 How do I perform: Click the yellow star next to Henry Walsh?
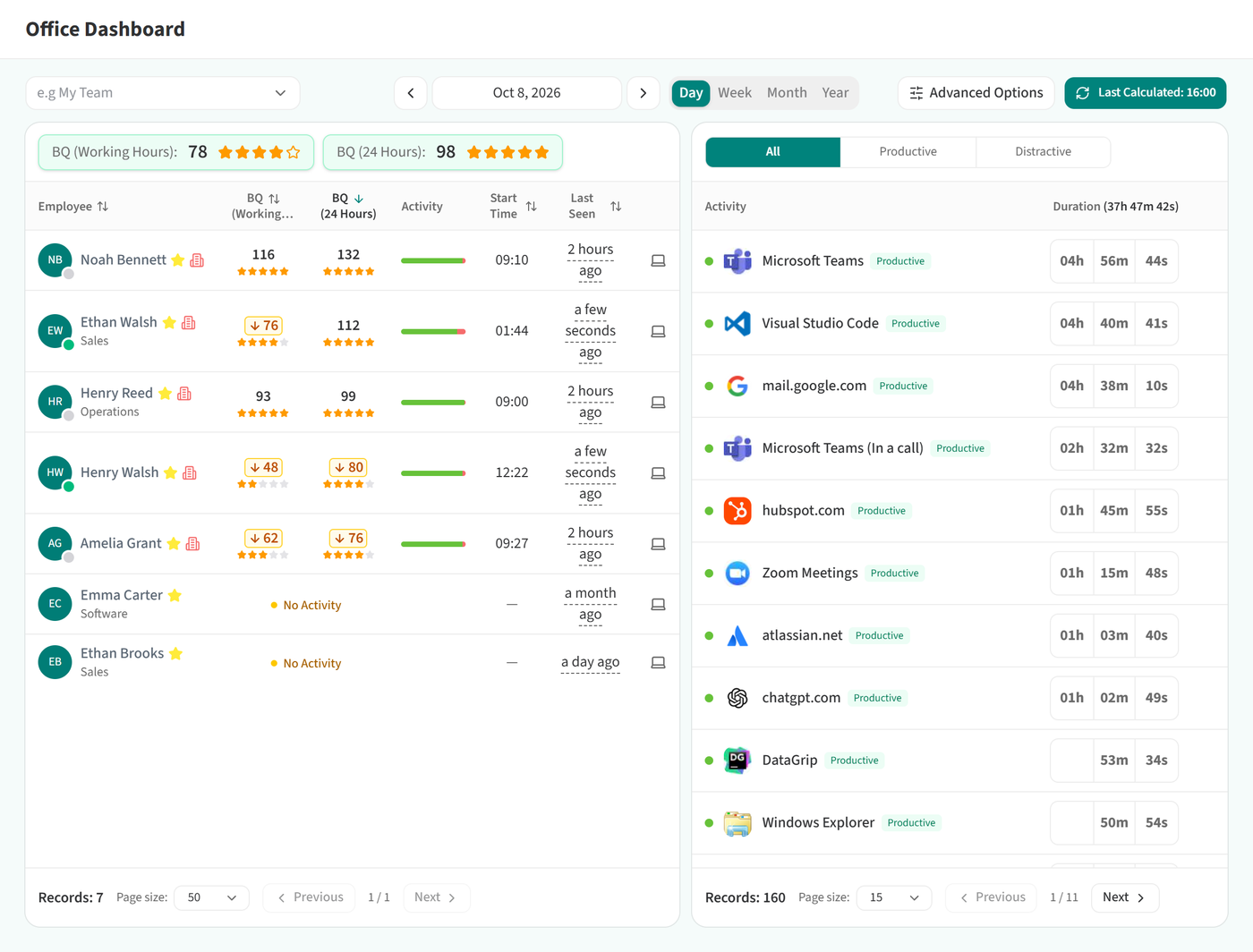(170, 473)
